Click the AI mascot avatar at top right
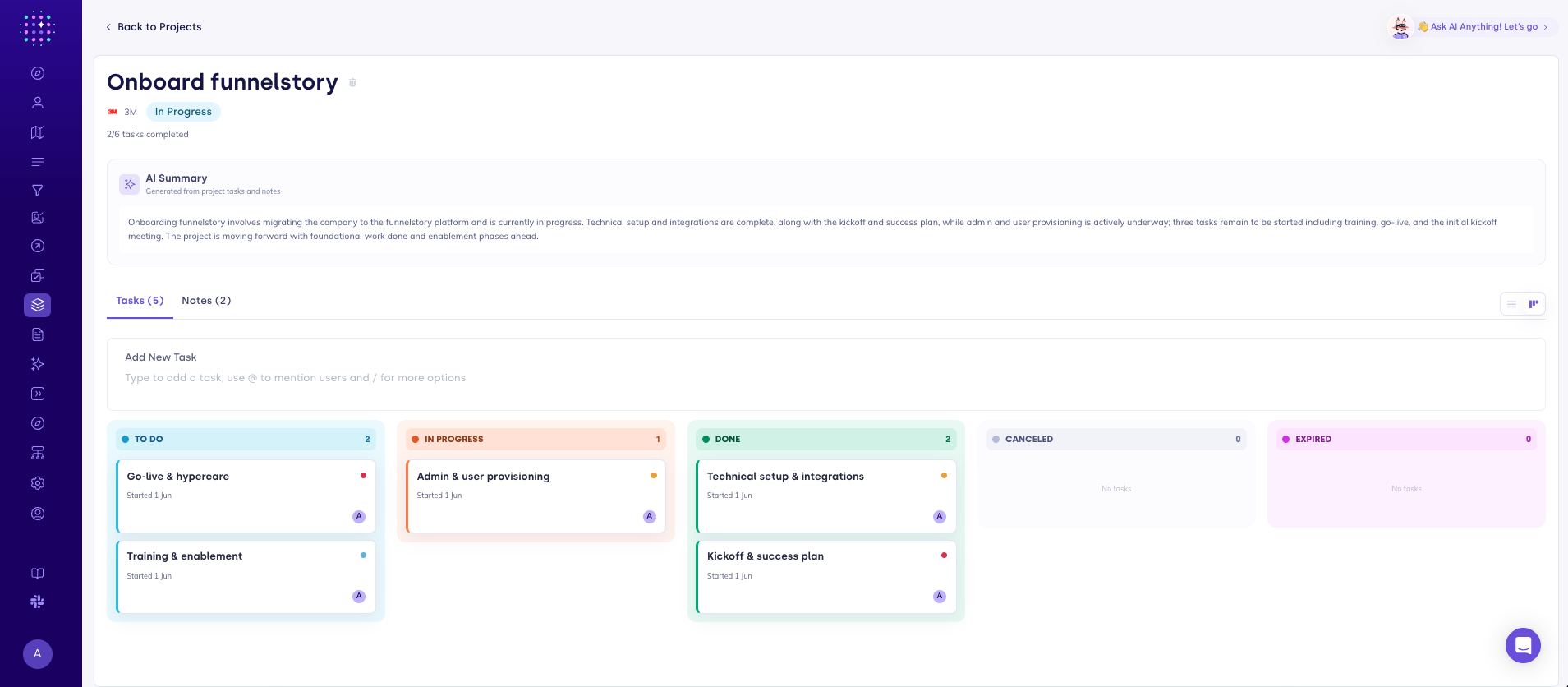This screenshot has height=687, width=1568. 1401,27
